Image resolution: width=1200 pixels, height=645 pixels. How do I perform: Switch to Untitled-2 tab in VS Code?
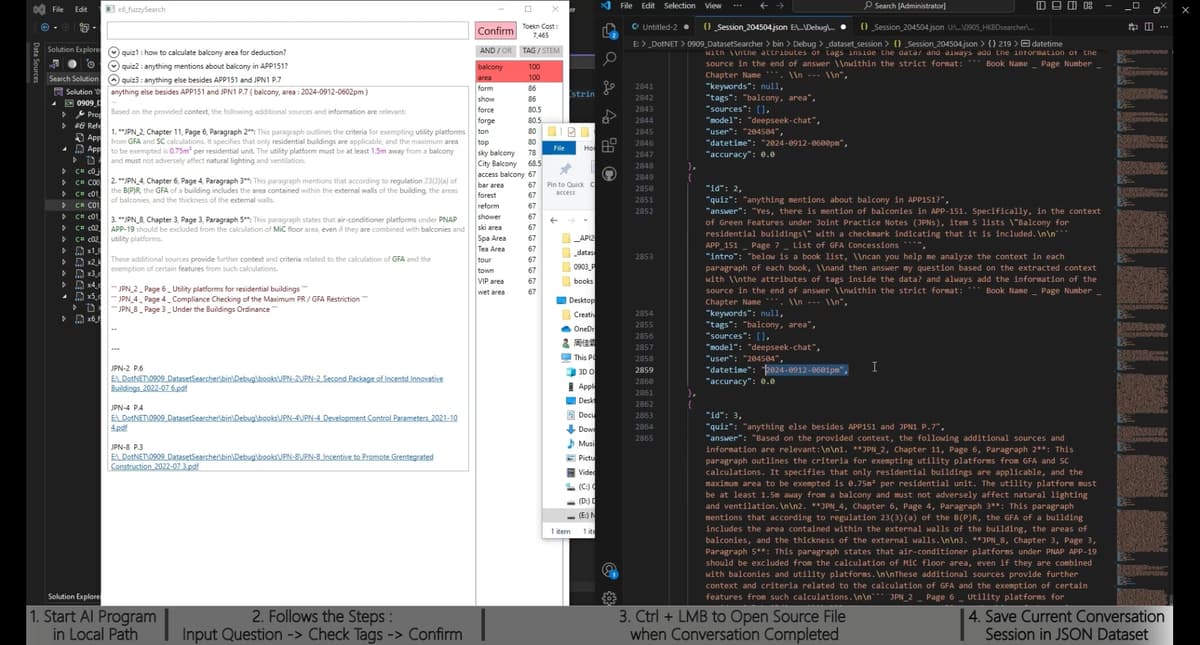tap(660, 27)
